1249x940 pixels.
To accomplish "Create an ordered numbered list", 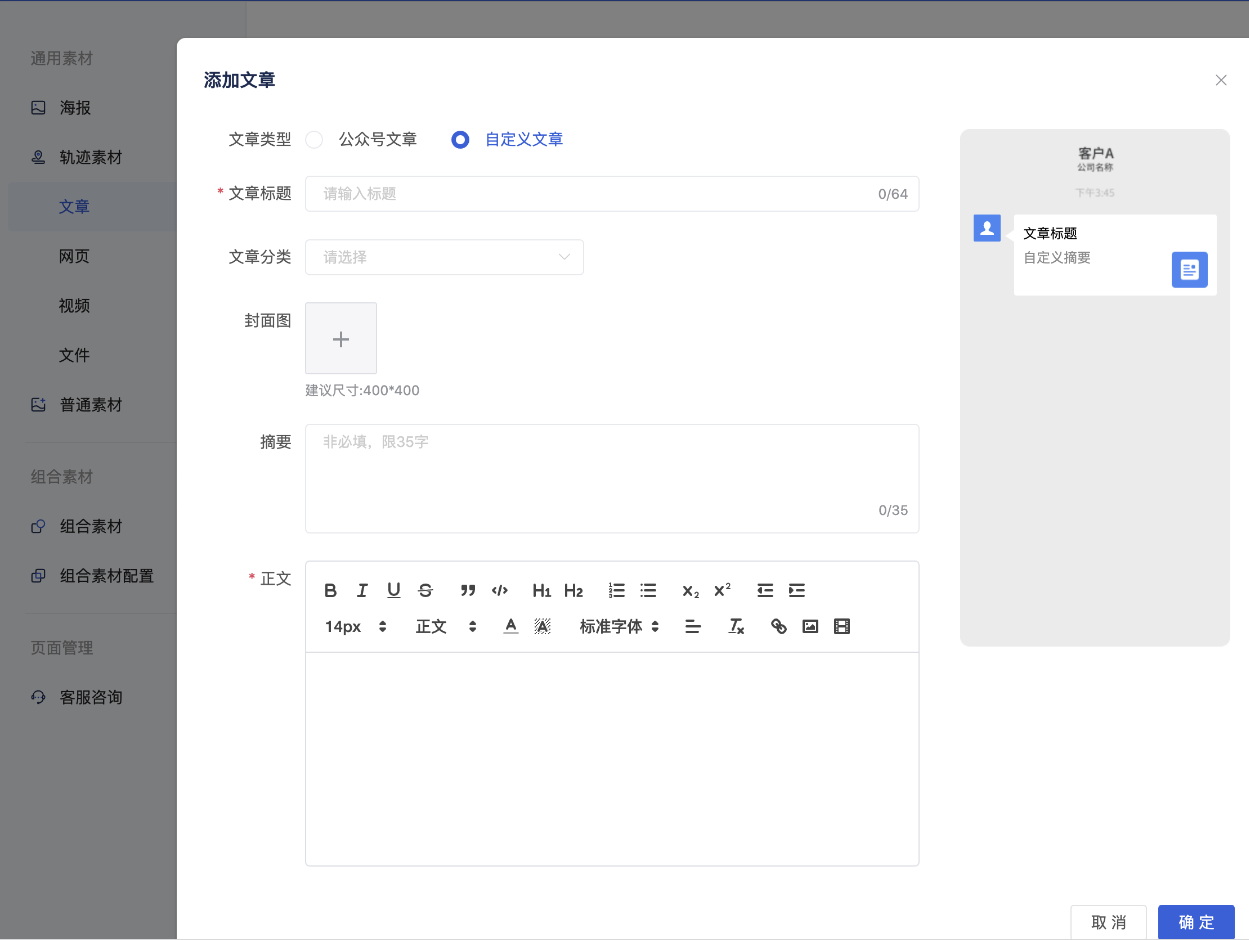I will 617,590.
